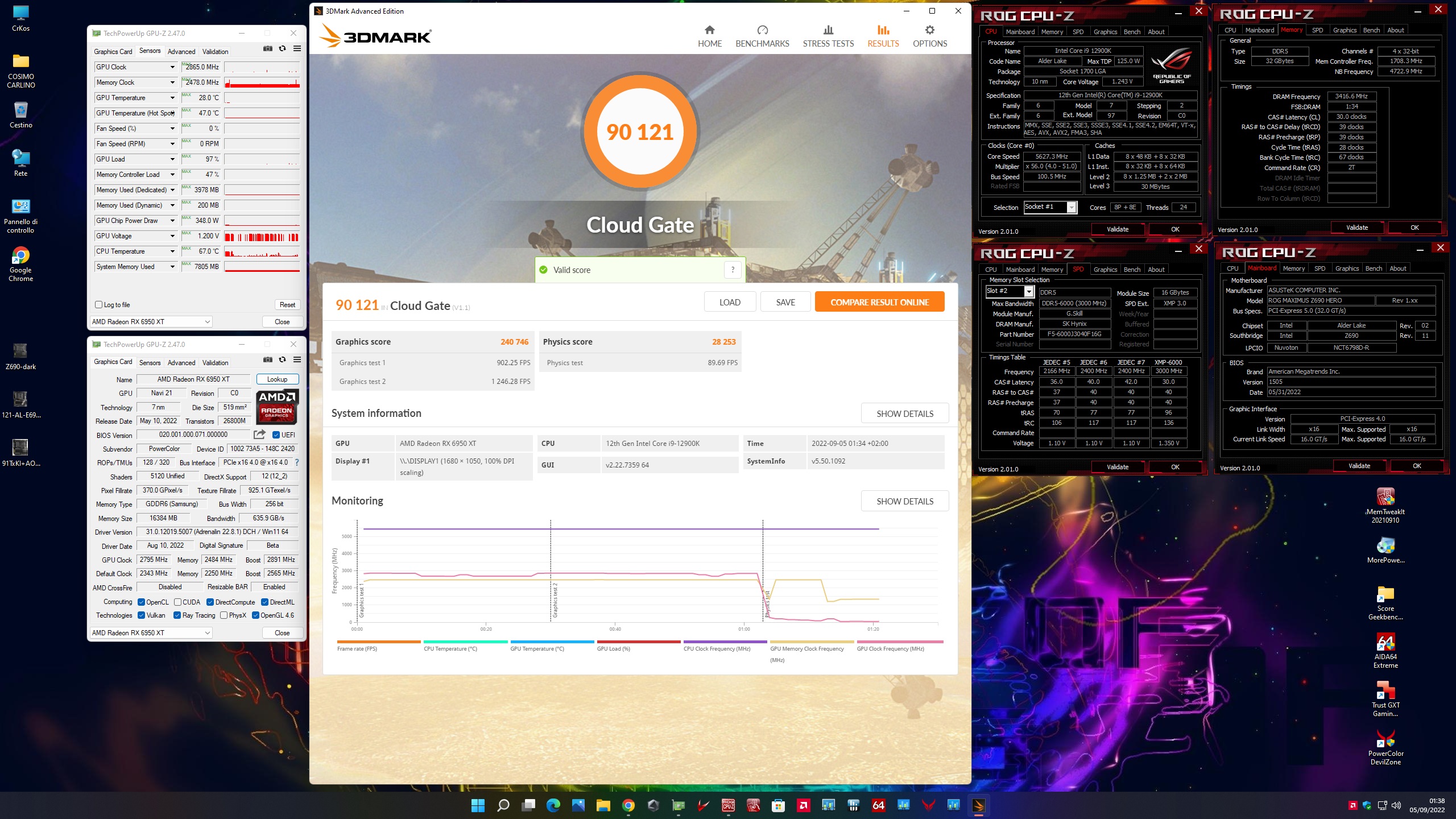The image size is (1456, 819).
Task: Open AIDA64 Extreme desktop icon
Action: click(x=1385, y=651)
